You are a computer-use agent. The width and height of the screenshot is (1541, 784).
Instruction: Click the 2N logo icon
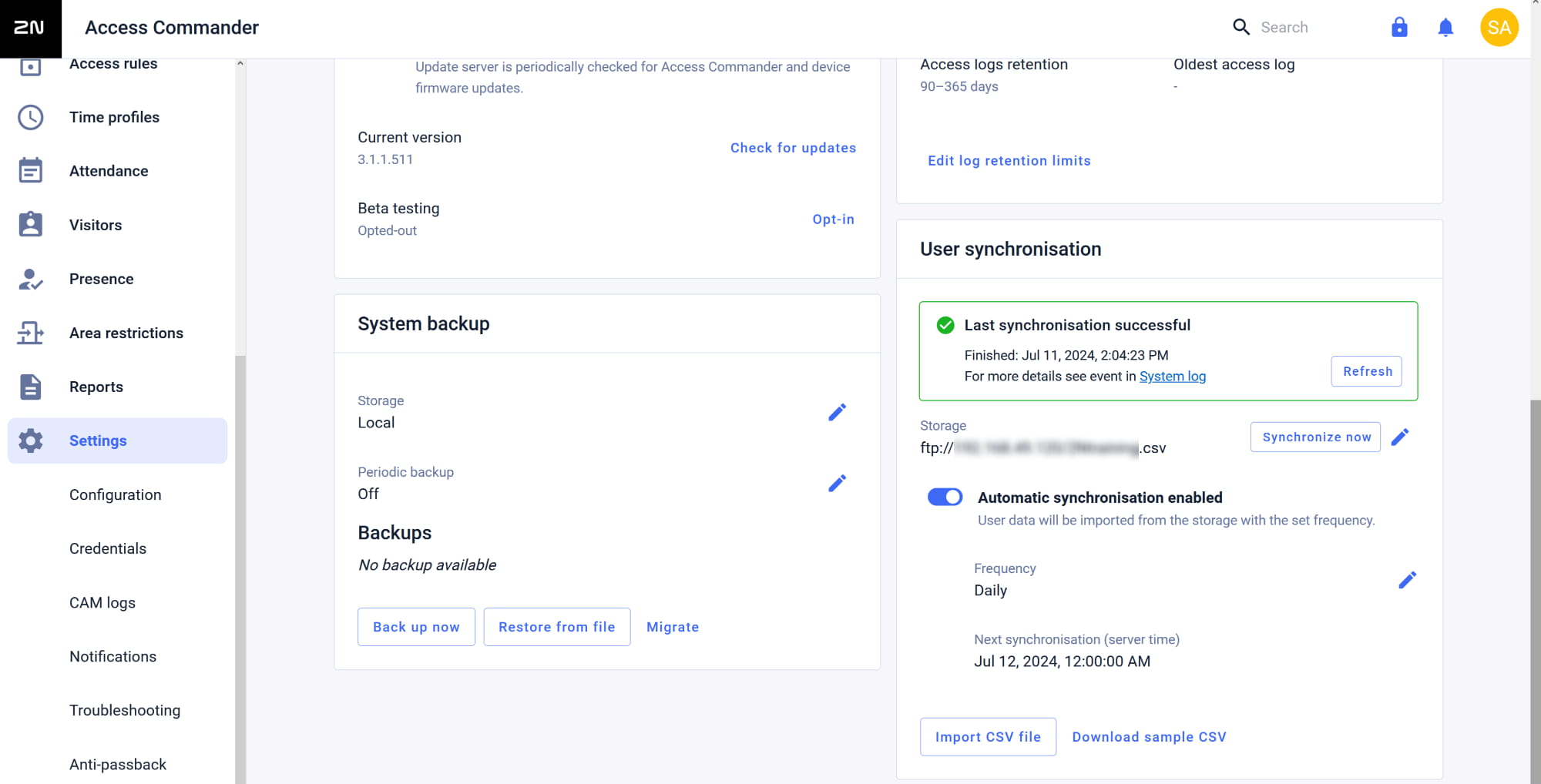point(30,28)
